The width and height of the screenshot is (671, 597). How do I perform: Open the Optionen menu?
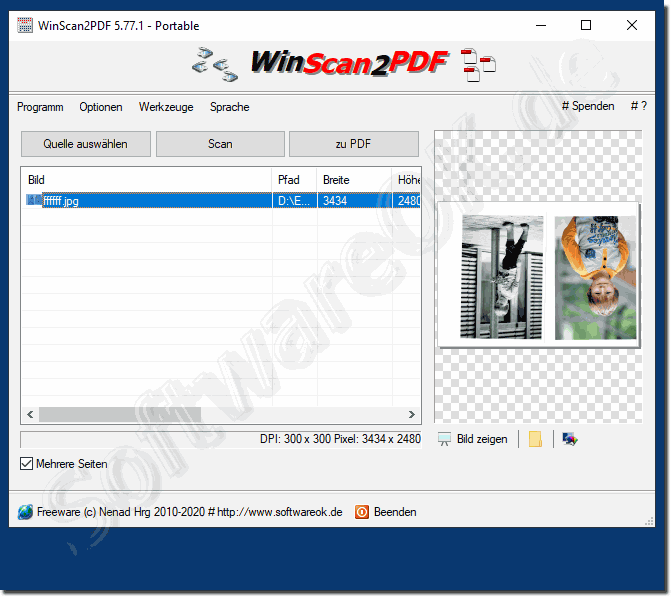tap(101, 107)
